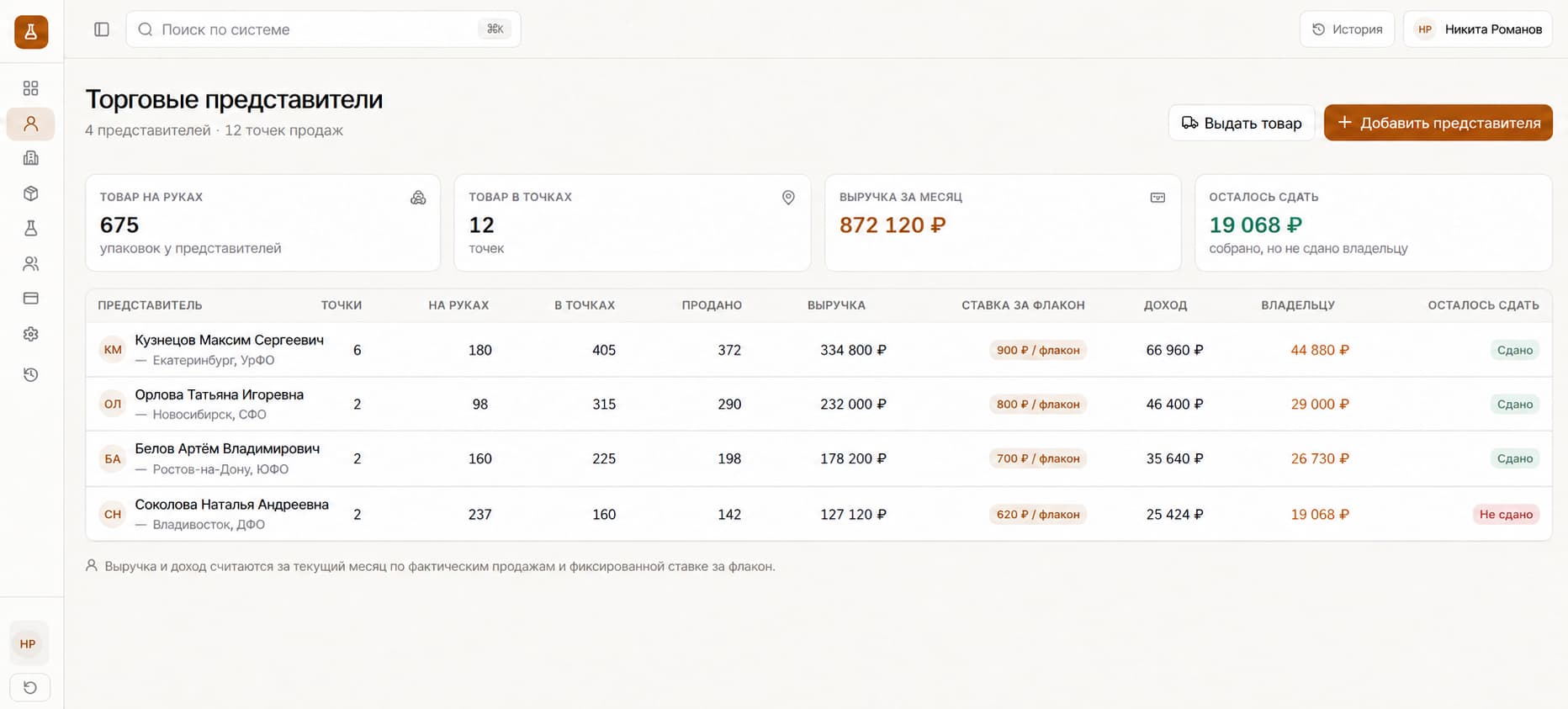Open the building icon in sidebar
This screenshot has height=709, width=1568.
click(x=31, y=158)
